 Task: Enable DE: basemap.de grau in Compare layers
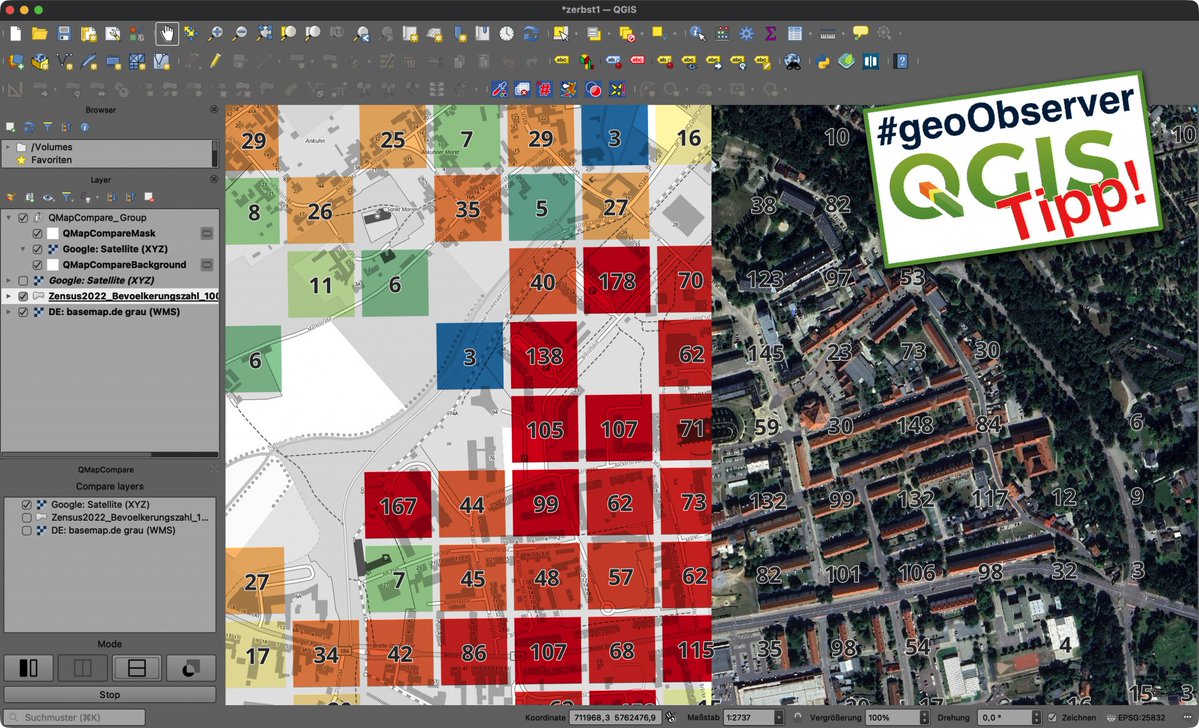[26, 530]
